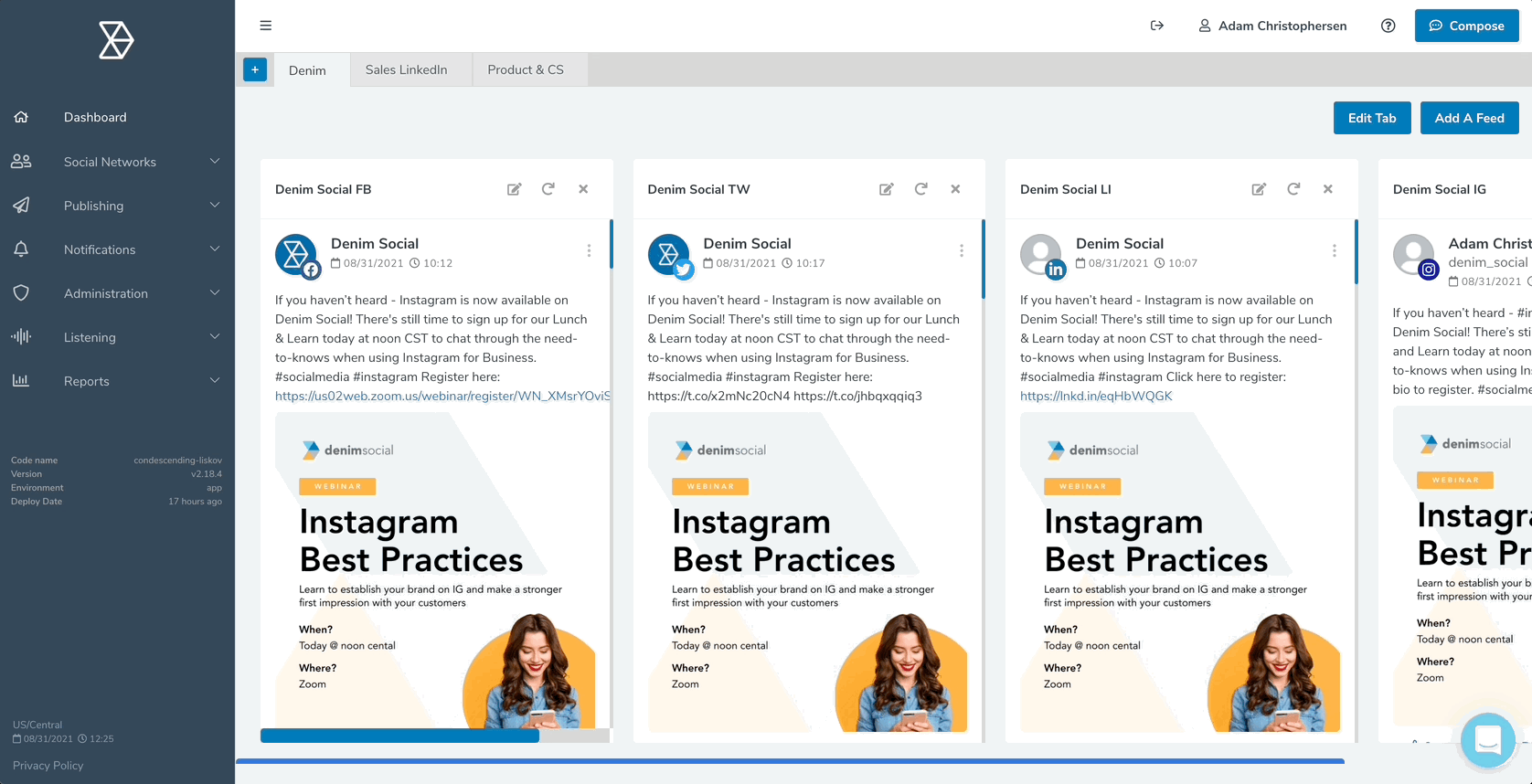
Task: Toggle the hamburger sidebar menu icon
Action: tap(266, 26)
